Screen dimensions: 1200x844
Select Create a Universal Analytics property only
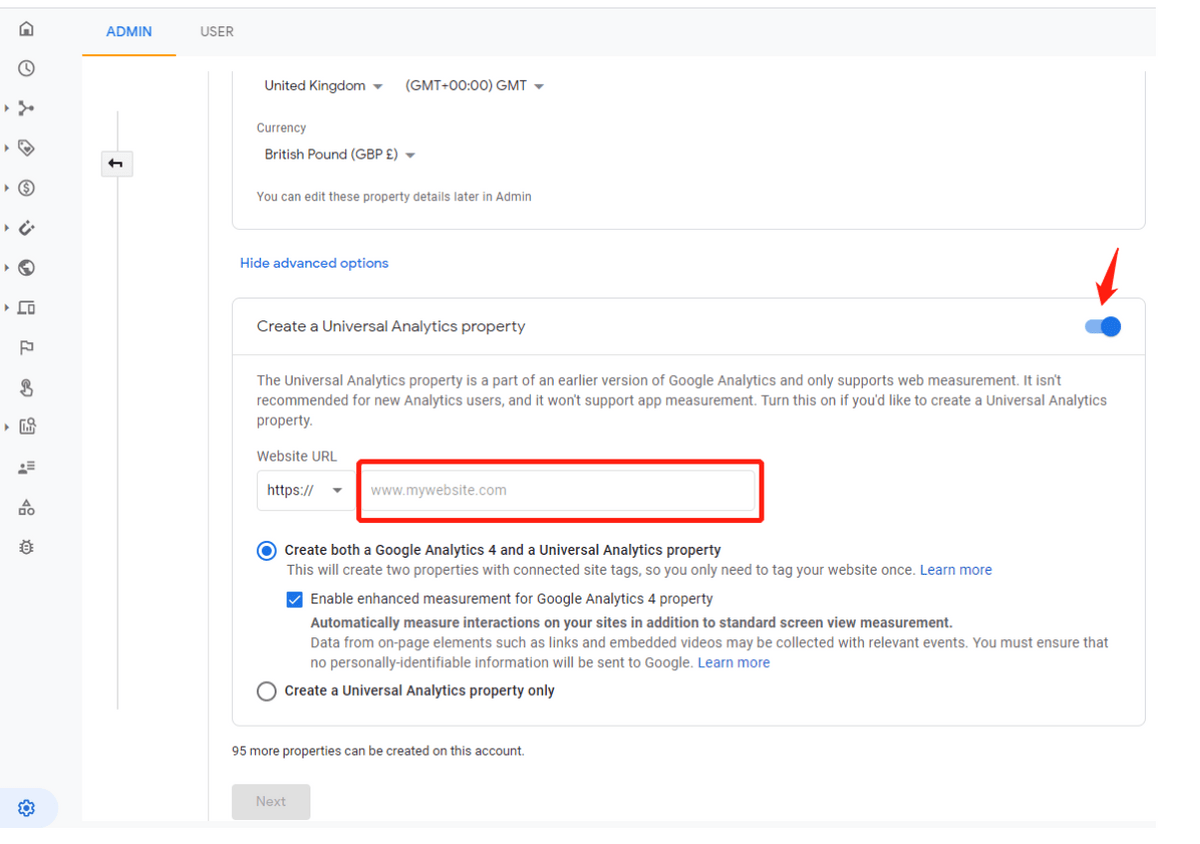(x=266, y=691)
